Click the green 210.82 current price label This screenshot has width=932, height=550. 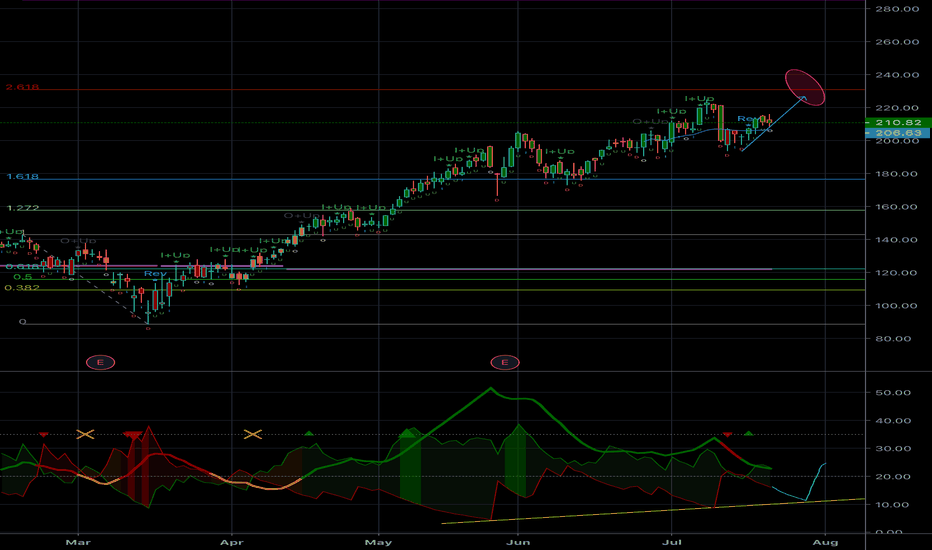(x=898, y=122)
